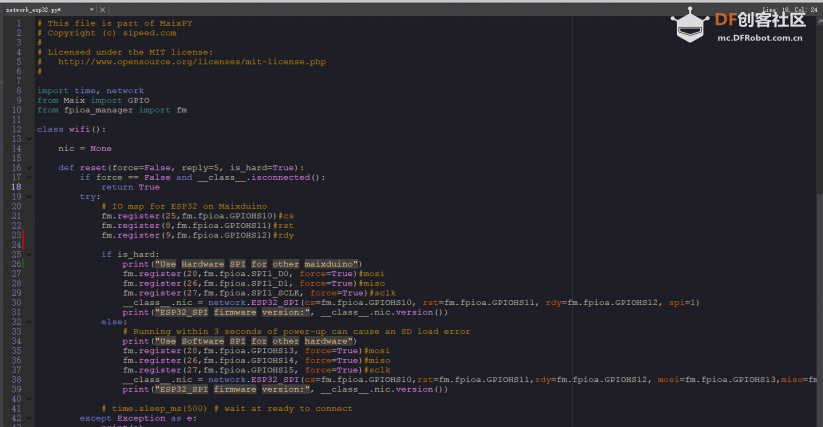This screenshot has width=823, height=427.
Task: Click the SPI1_D0 register line
Action: coord(254,274)
